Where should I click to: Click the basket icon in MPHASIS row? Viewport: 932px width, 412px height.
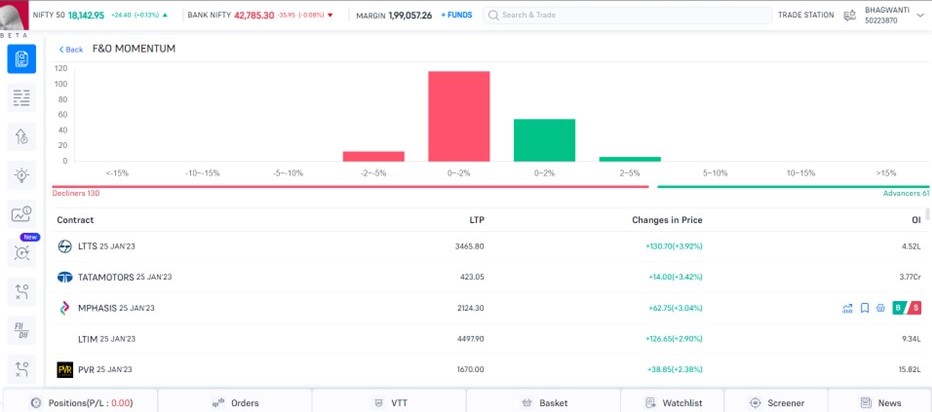[881, 308]
